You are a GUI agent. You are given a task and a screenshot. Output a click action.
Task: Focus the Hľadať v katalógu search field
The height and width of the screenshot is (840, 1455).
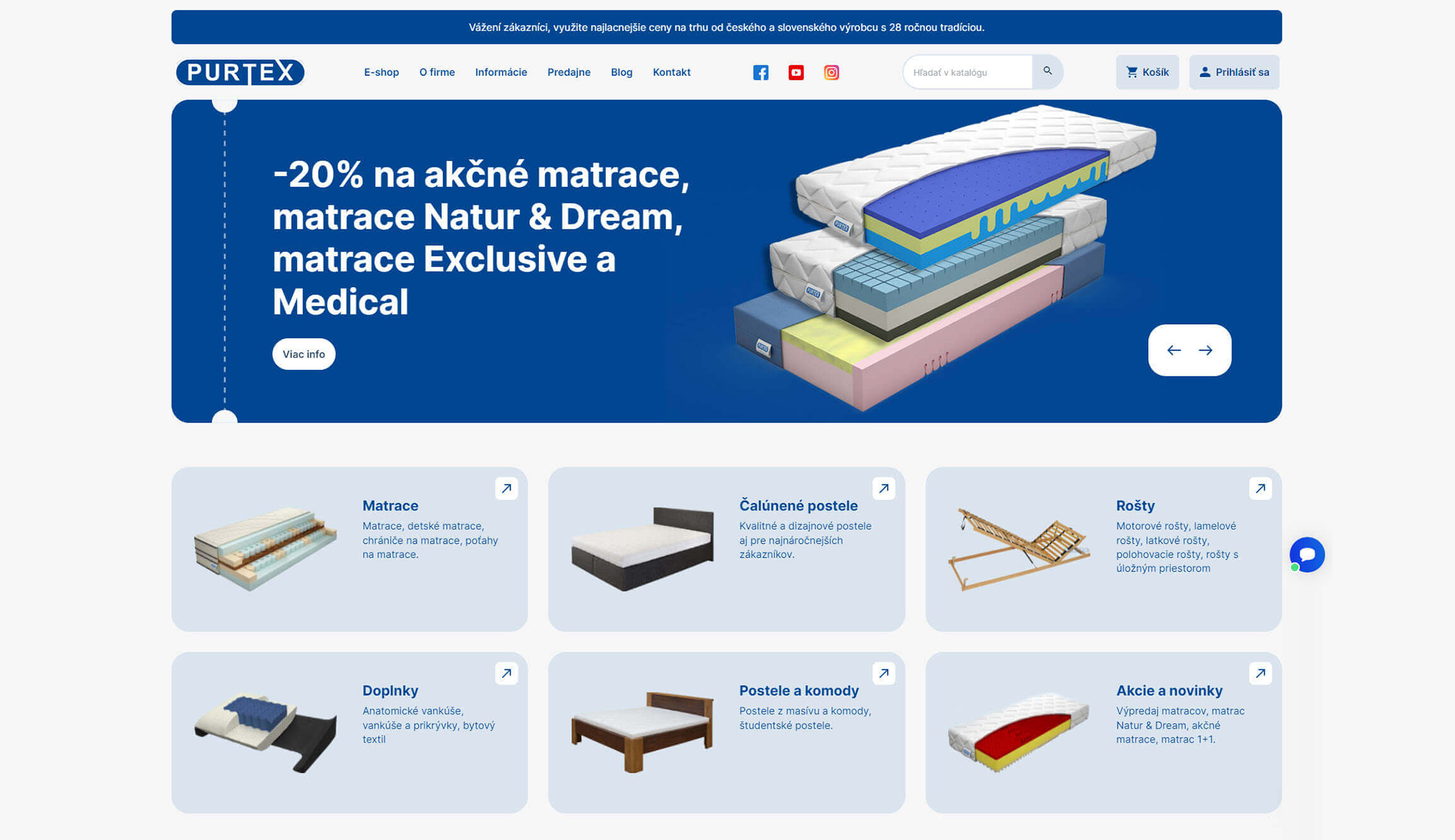[x=968, y=72]
